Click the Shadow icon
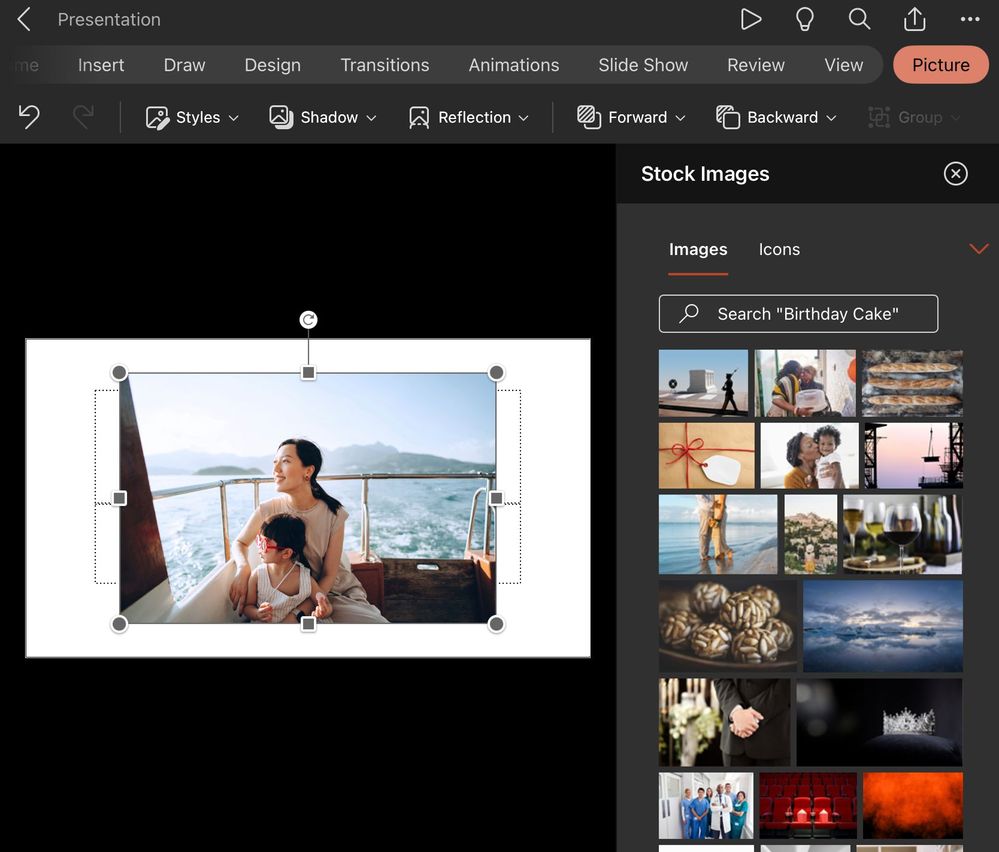Image resolution: width=999 pixels, height=852 pixels. coord(281,117)
